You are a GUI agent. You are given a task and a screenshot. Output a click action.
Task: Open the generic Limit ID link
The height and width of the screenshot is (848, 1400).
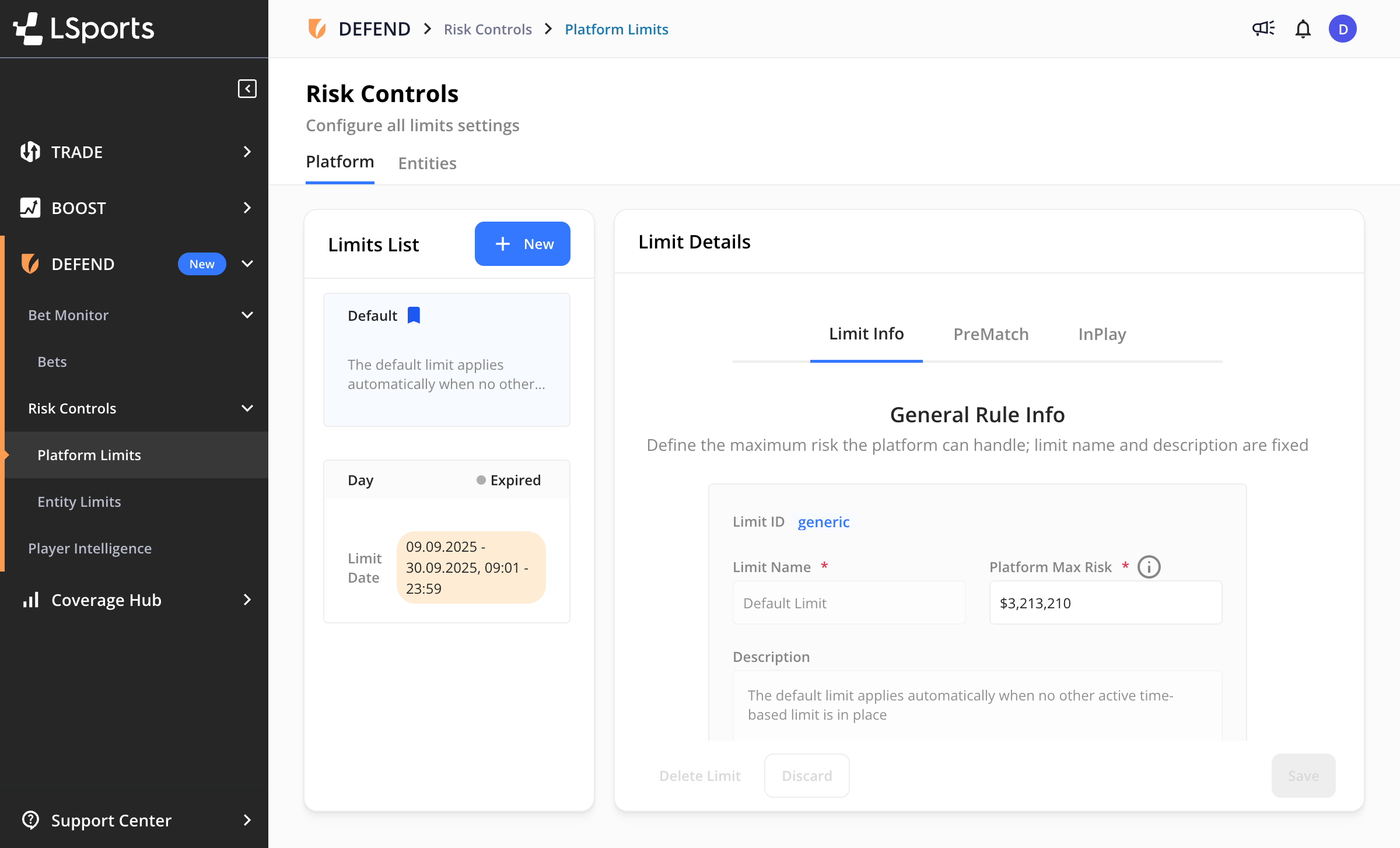click(823, 521)
